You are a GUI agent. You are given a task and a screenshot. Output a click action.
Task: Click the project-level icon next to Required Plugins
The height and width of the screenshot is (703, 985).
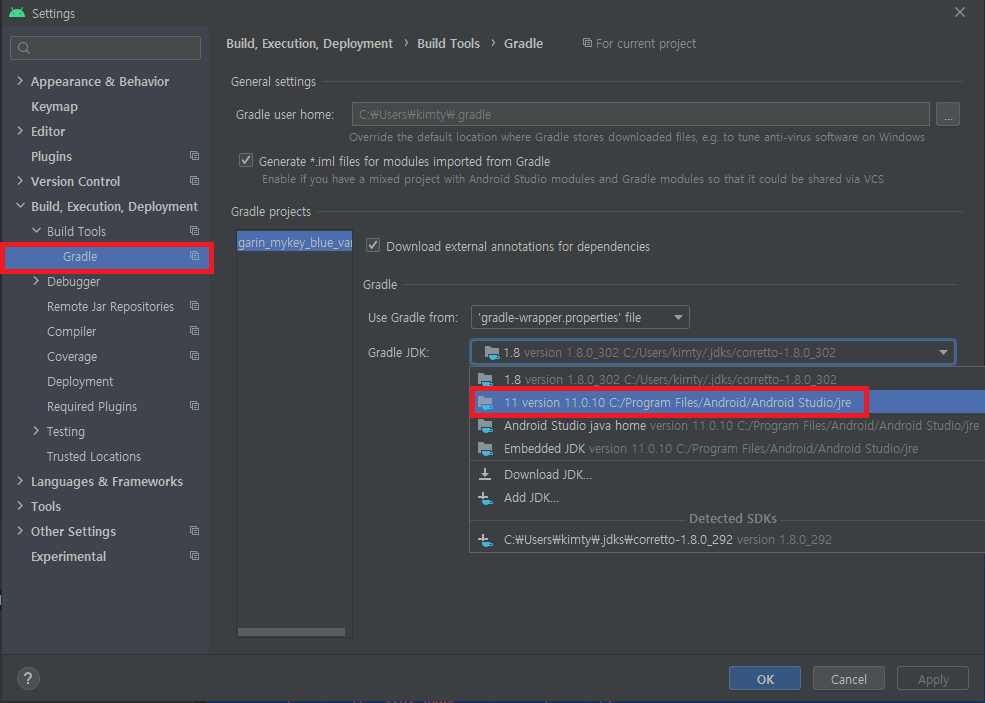pos(195,406)
